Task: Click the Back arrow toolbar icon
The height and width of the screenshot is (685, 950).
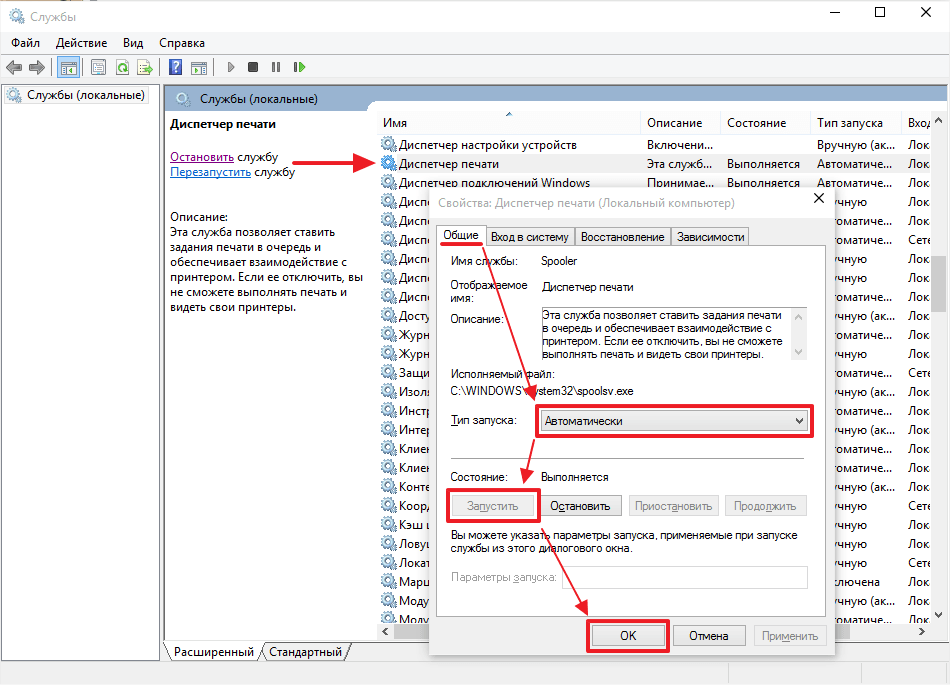Action: click(x=13, y=67)
